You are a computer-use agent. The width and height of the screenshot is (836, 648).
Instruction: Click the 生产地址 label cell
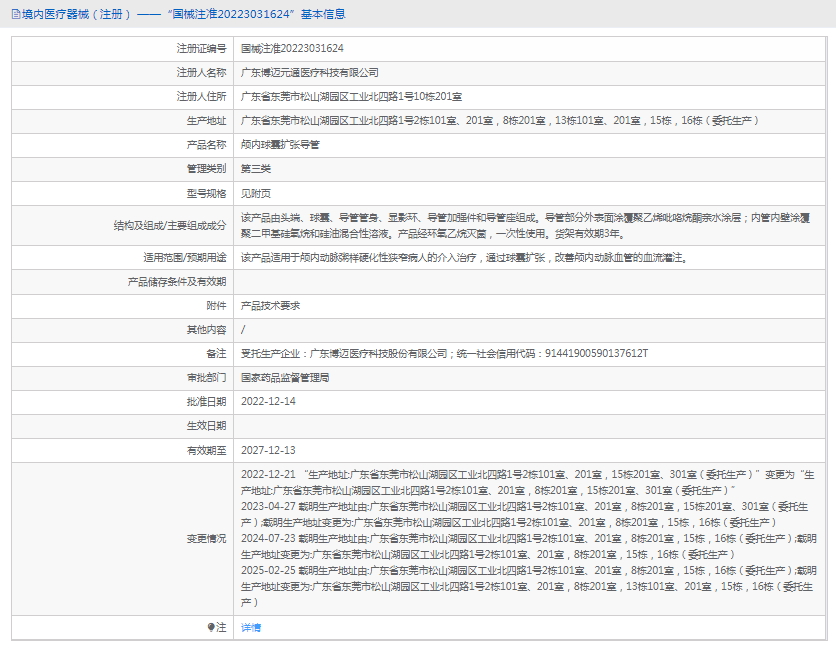click(123, 121)
